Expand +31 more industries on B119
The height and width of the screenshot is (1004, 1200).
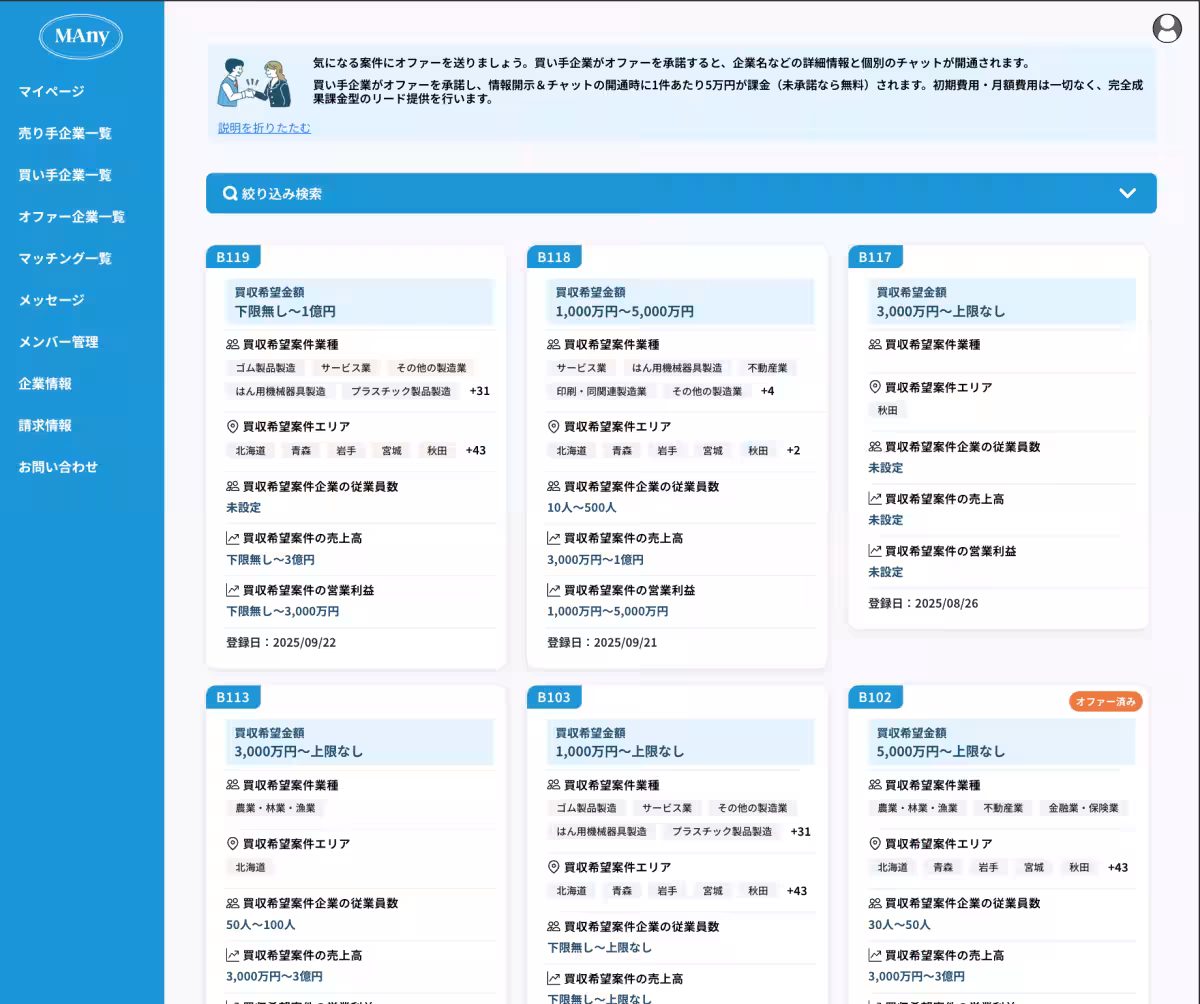click(479, 391)
